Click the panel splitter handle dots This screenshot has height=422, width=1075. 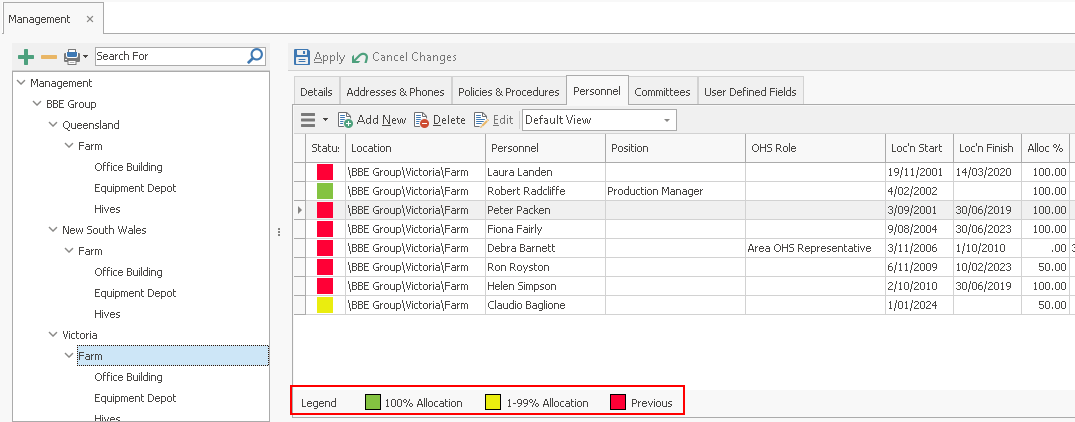tap(279, 232)
